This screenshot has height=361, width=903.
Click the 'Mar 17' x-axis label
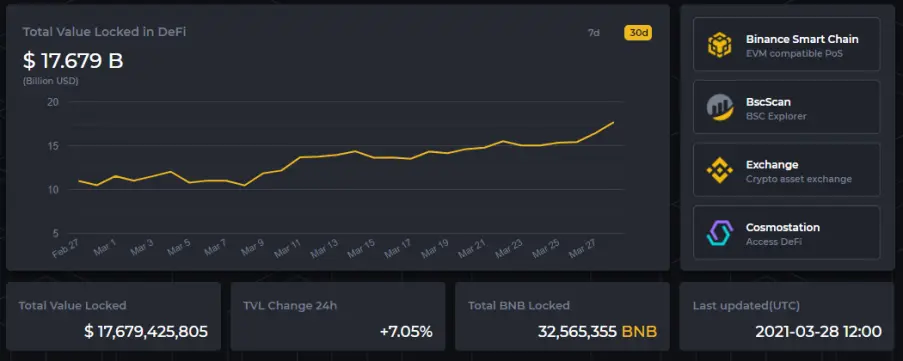(398, 248)
